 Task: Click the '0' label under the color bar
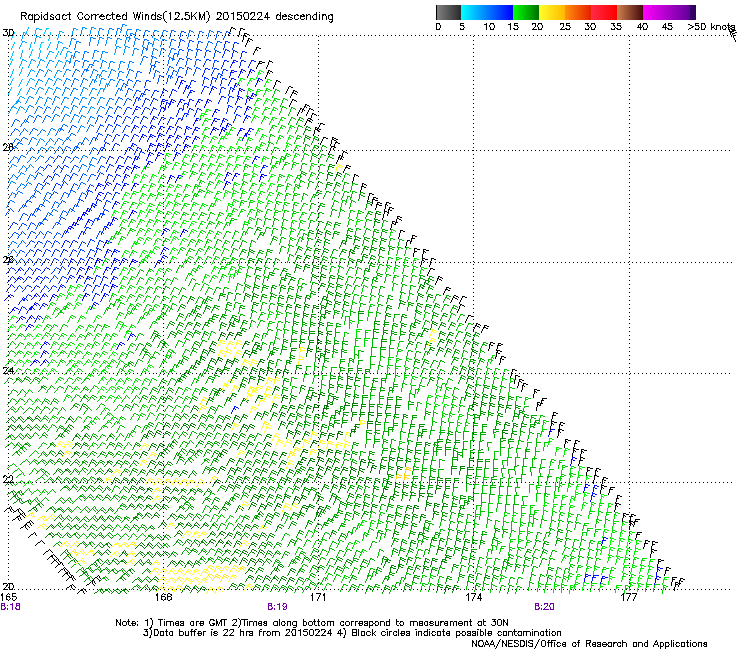438,27
